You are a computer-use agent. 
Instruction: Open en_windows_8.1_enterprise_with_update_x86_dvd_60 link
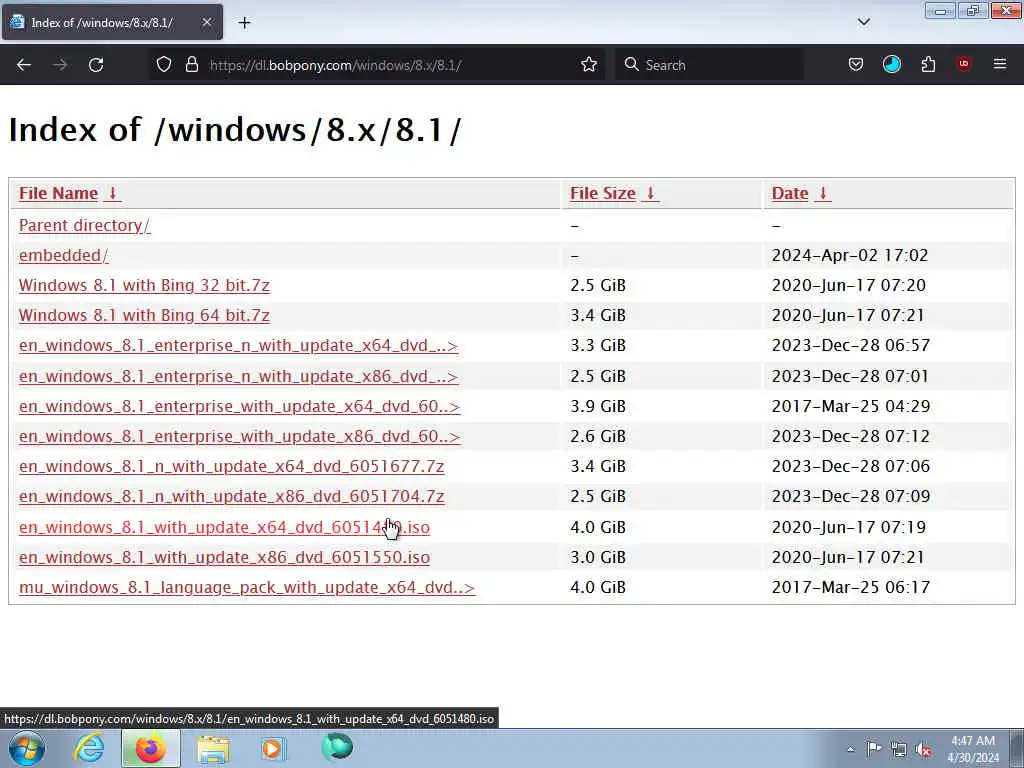[x=240, y=436]
